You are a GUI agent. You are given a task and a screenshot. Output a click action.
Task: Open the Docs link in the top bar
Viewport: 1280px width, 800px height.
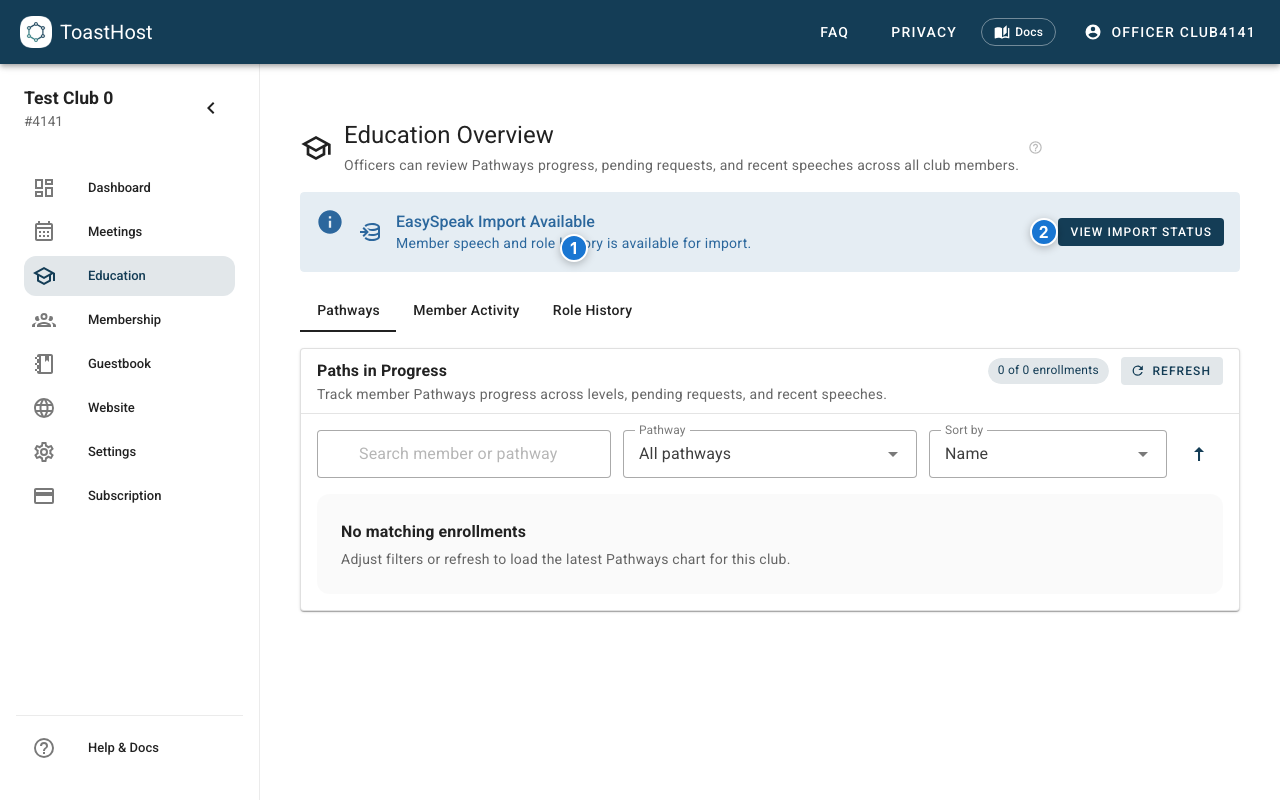point(1018,31)
